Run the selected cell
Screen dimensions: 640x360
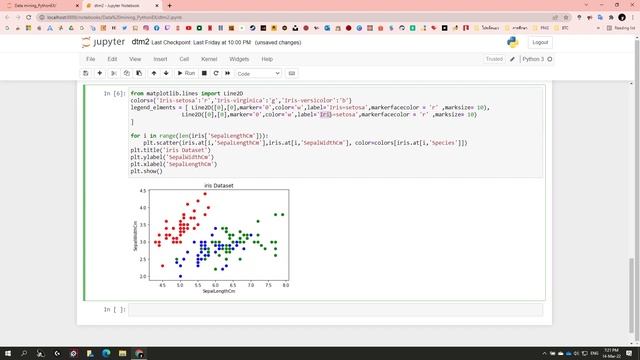coord(186,73)
